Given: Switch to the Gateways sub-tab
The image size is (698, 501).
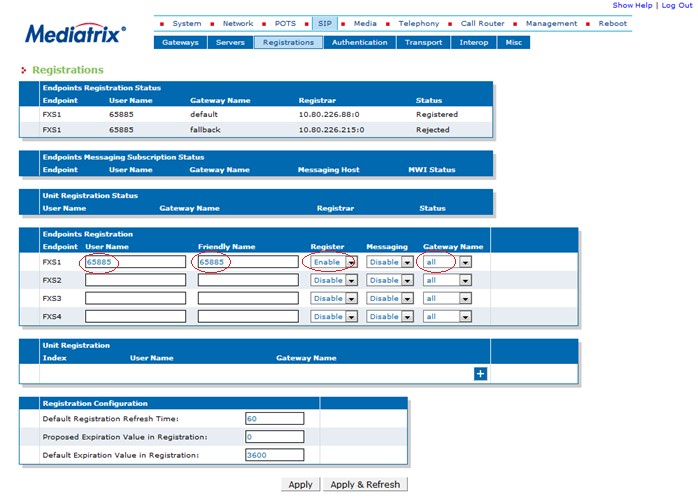Looking at the screenshot, I should click(180, 42).
